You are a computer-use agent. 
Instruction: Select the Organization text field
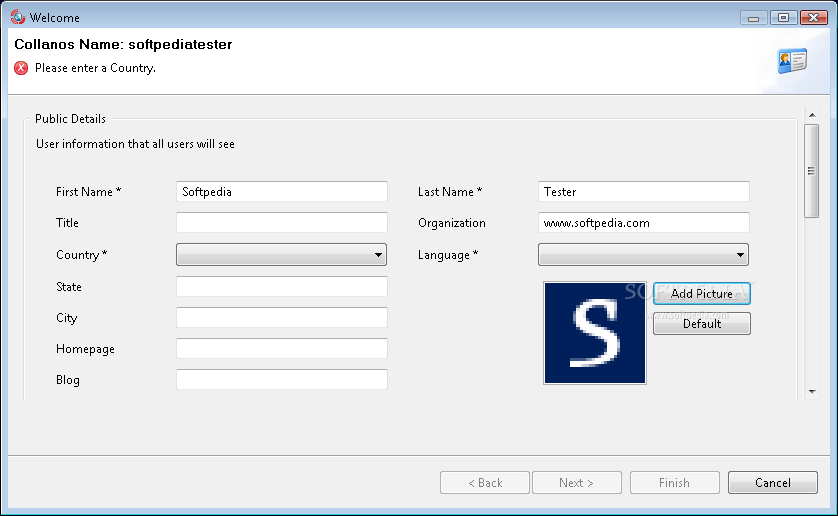643,222
